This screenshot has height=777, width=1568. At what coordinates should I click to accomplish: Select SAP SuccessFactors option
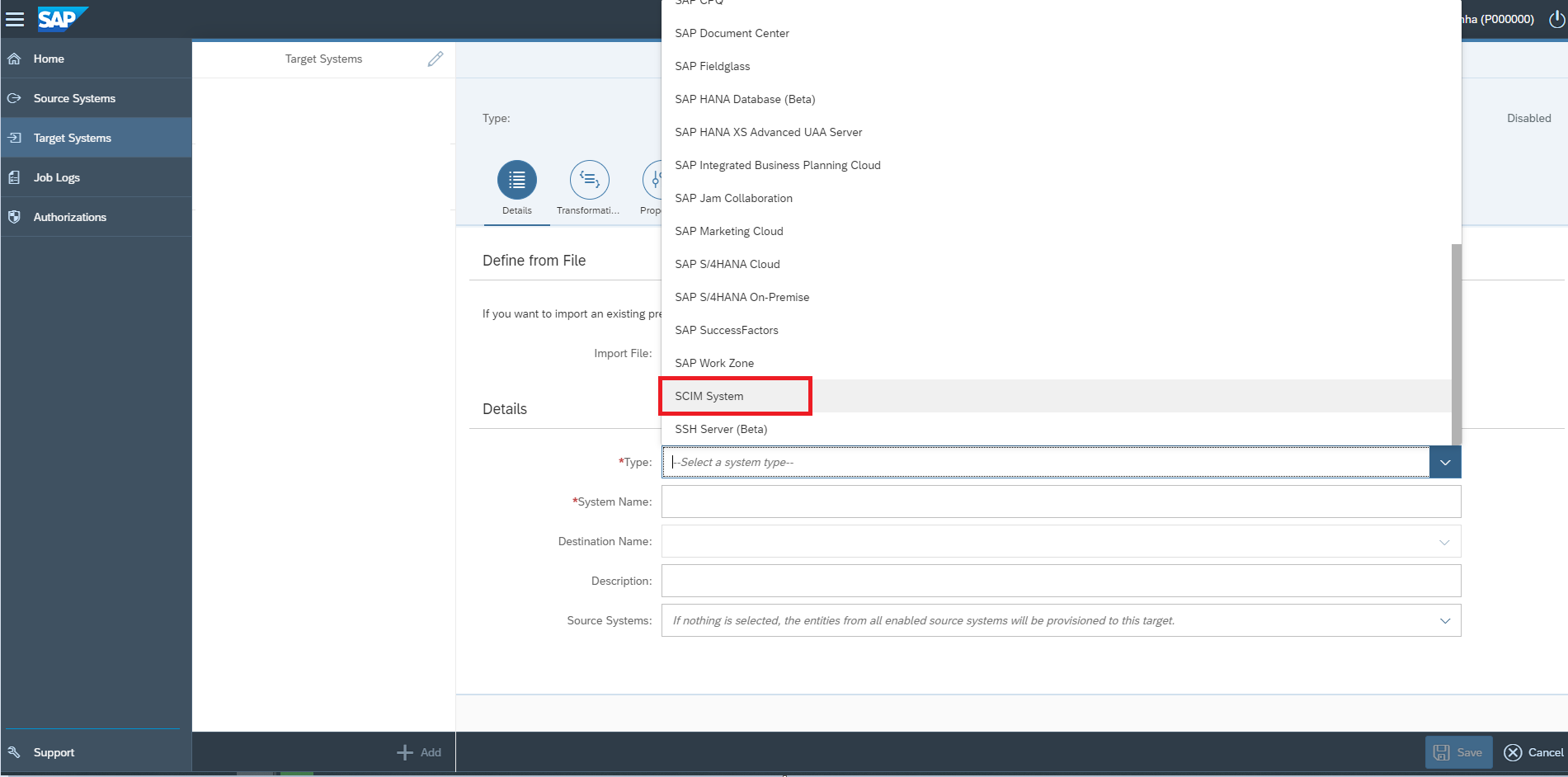(1057, 330)
